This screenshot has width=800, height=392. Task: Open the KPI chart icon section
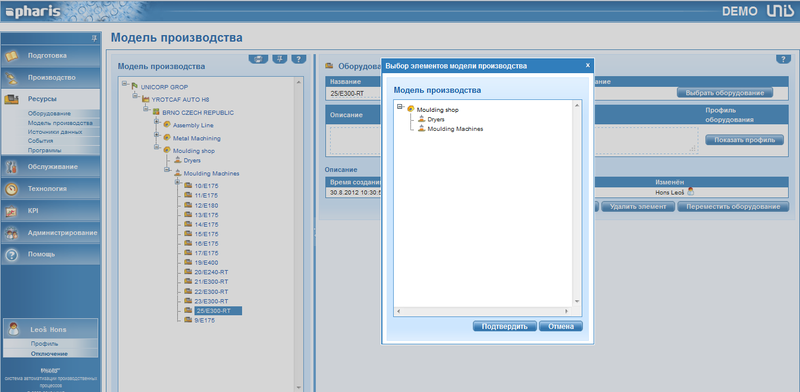click(x=11, y=211)
